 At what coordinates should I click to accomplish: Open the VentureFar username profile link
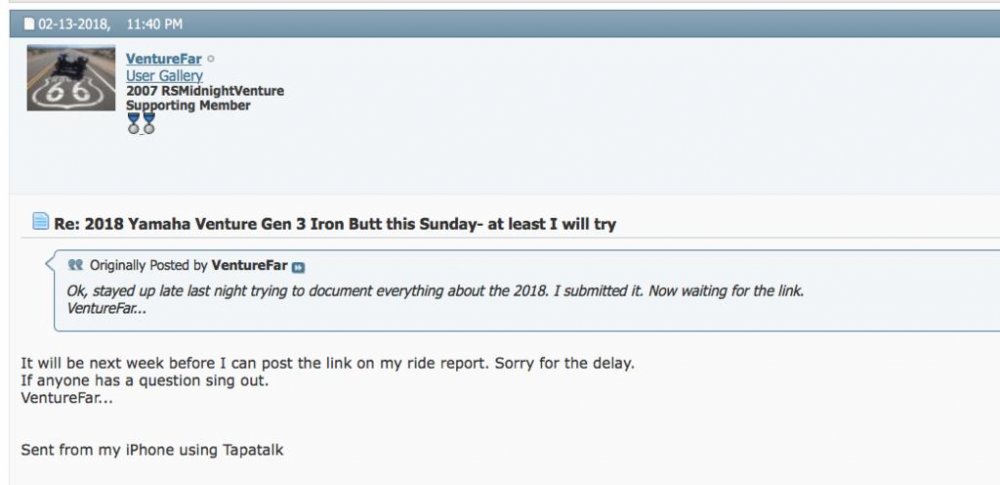tap(164, 60)
